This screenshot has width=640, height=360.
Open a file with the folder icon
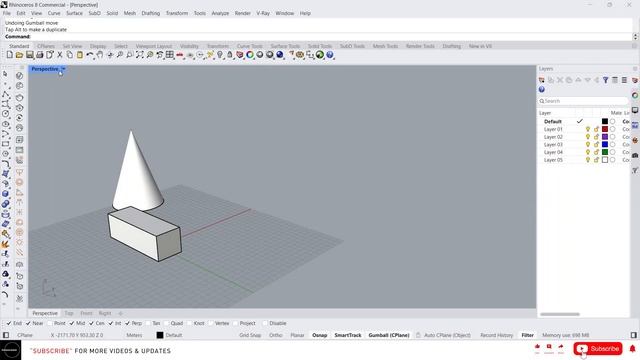click(19, 55)
